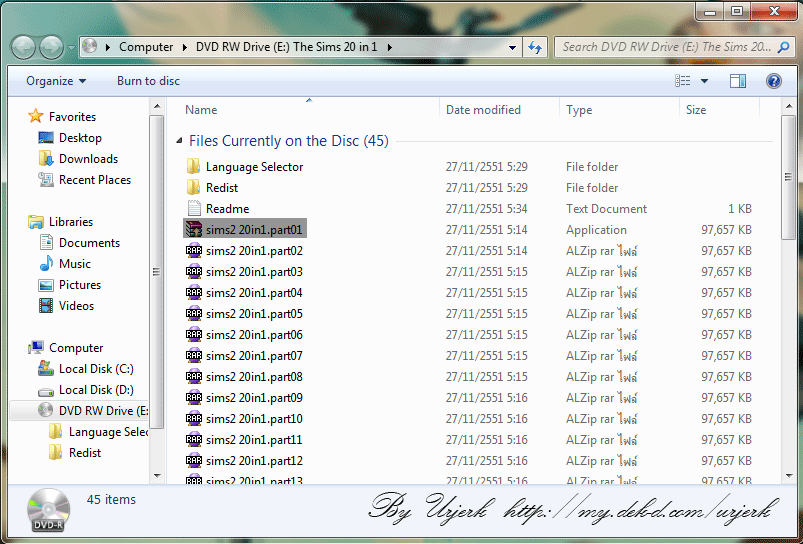The width and height of the screenshot is (803, 544).
Task: Select the sims2 20in1.part04 RAR file
Action: (x=245, y=292)
